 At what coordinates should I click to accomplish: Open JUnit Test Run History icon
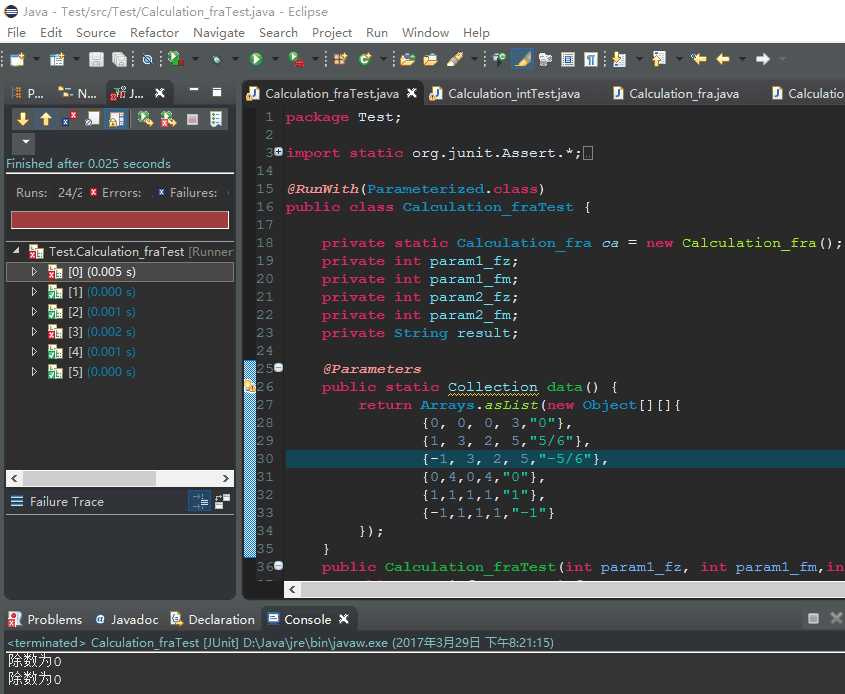point(215,119)
